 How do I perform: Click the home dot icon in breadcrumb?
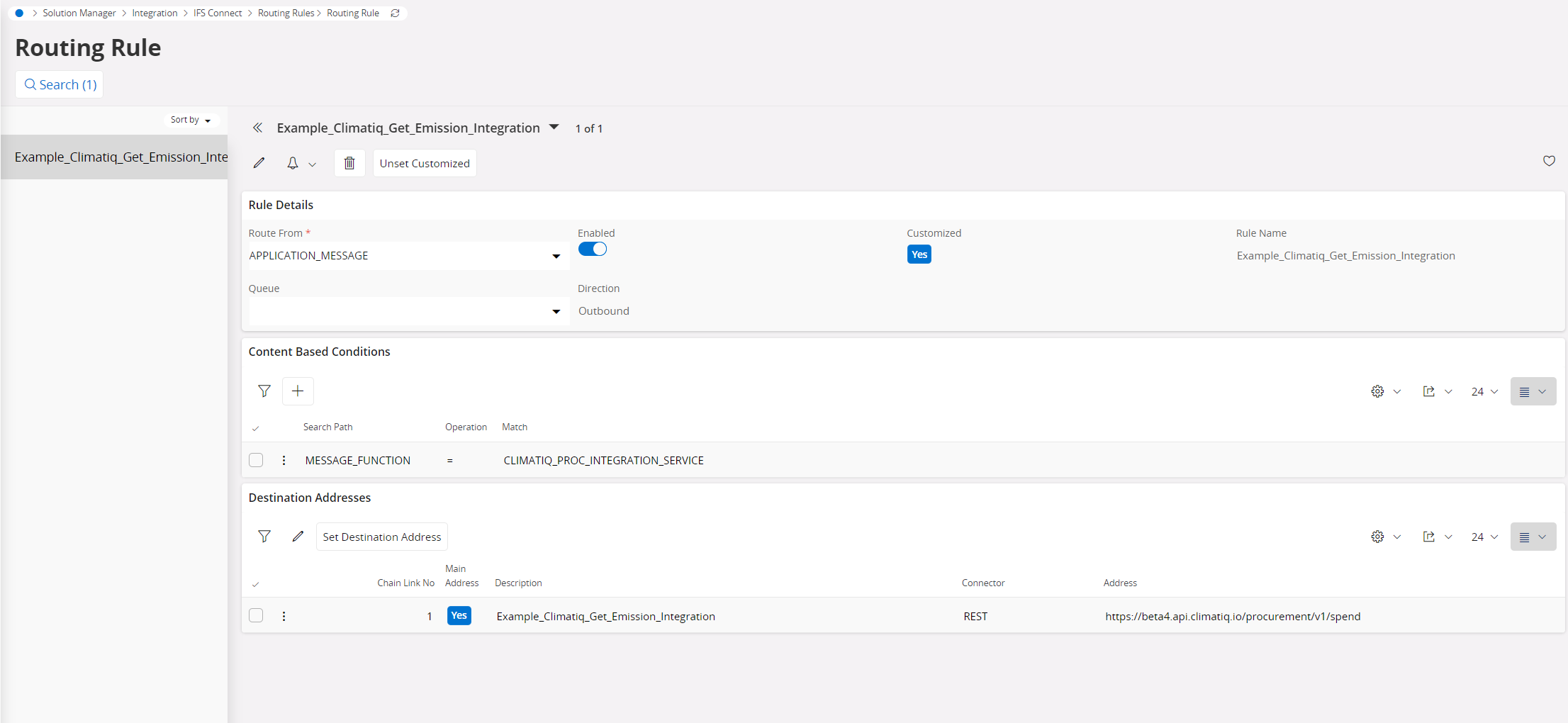(x=19, y=13)
